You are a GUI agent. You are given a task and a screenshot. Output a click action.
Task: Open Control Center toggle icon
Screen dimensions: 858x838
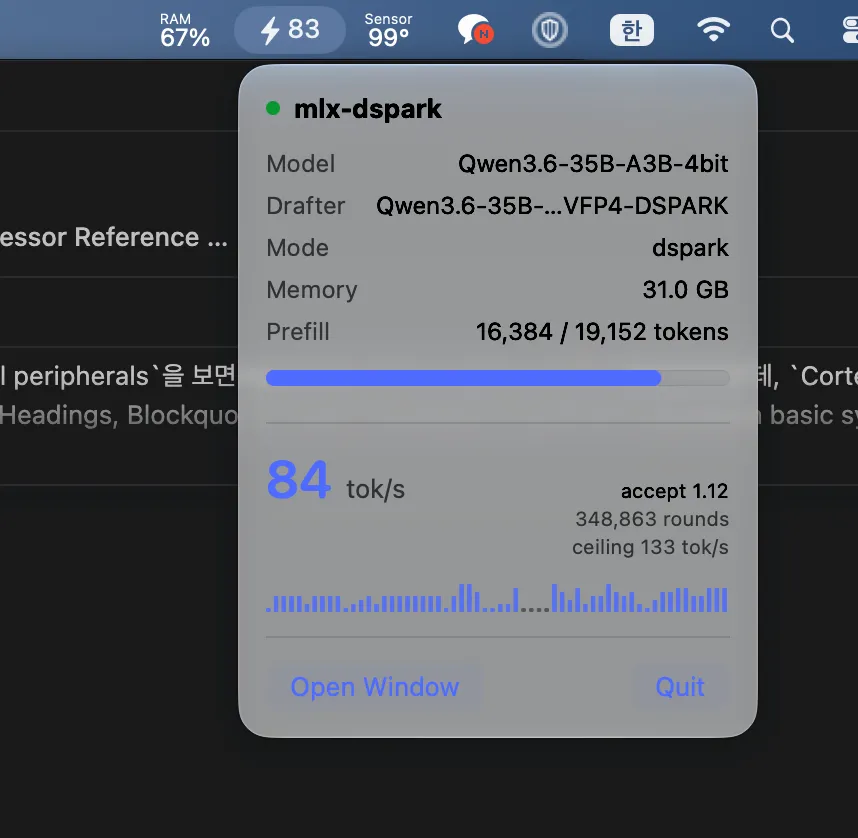point(850,30)
